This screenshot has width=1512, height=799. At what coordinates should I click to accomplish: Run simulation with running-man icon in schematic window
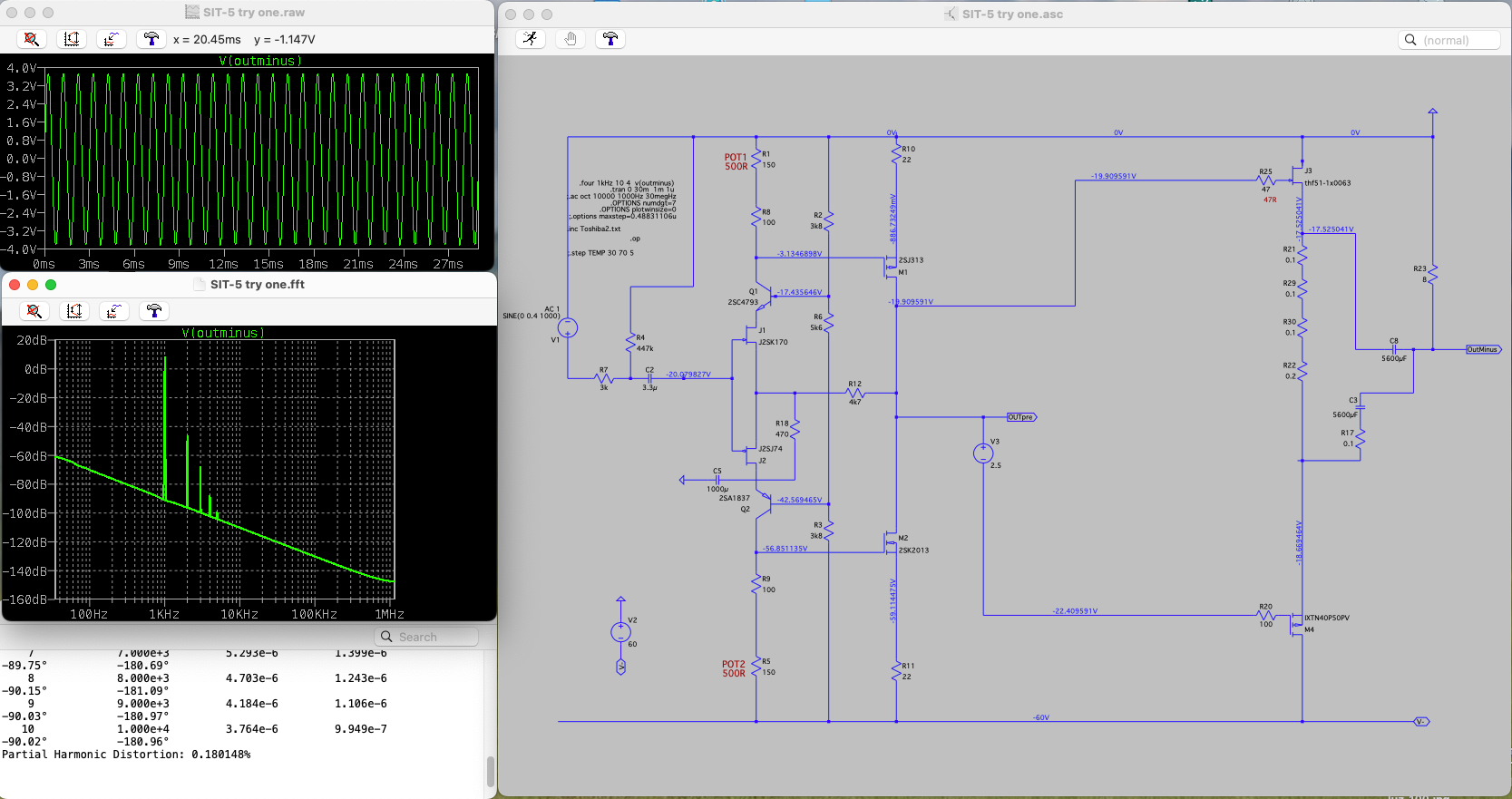coord(531,39)
